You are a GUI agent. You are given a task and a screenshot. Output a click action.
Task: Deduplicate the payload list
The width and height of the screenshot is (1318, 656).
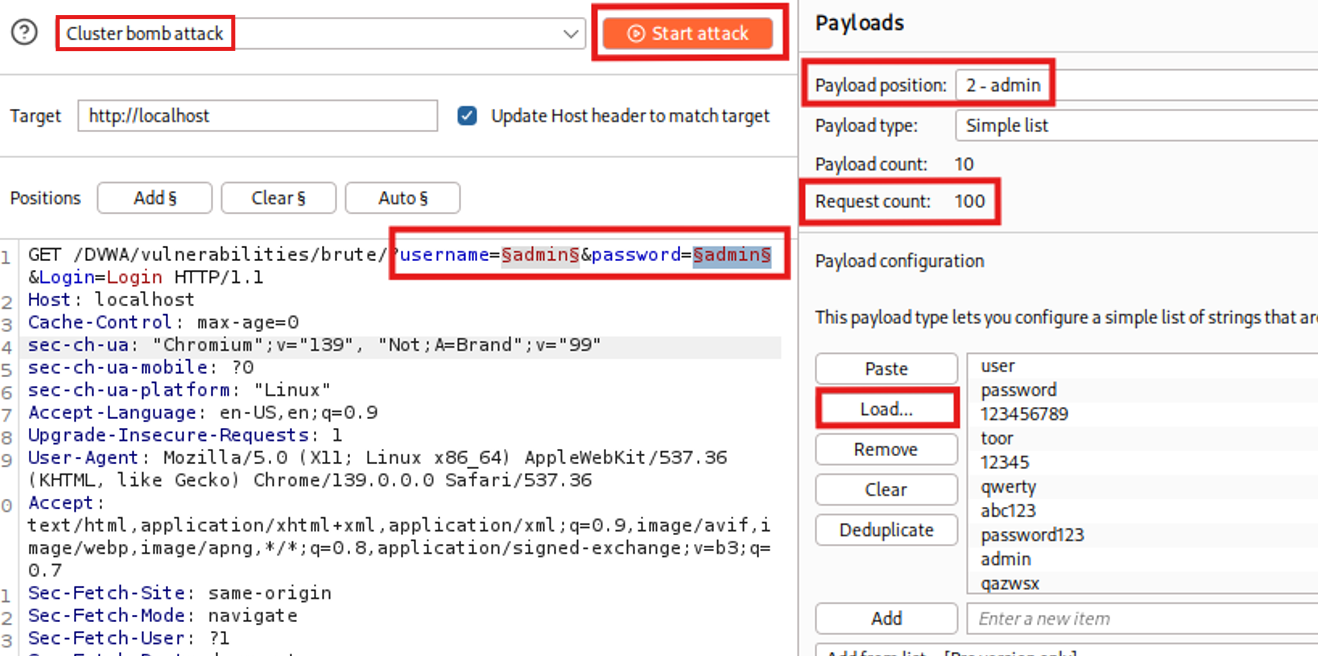(x=886, y=530)
